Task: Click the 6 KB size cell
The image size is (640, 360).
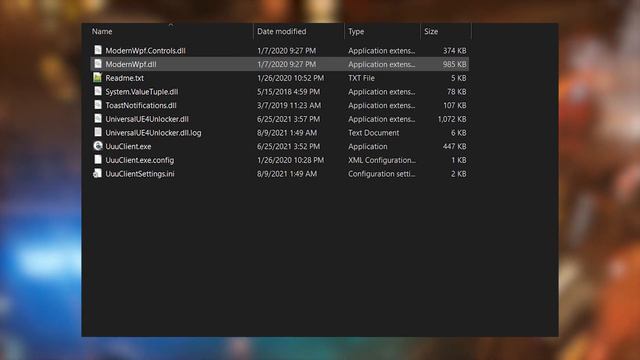Action: click(x=459, y=133)
